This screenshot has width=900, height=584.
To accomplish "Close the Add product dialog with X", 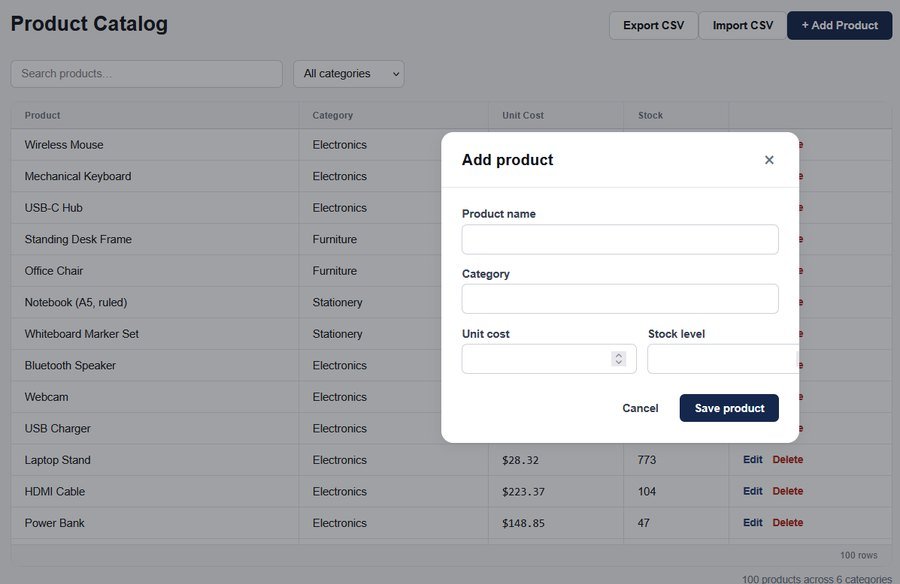I will pyautogui.click(x=769, y=160).
